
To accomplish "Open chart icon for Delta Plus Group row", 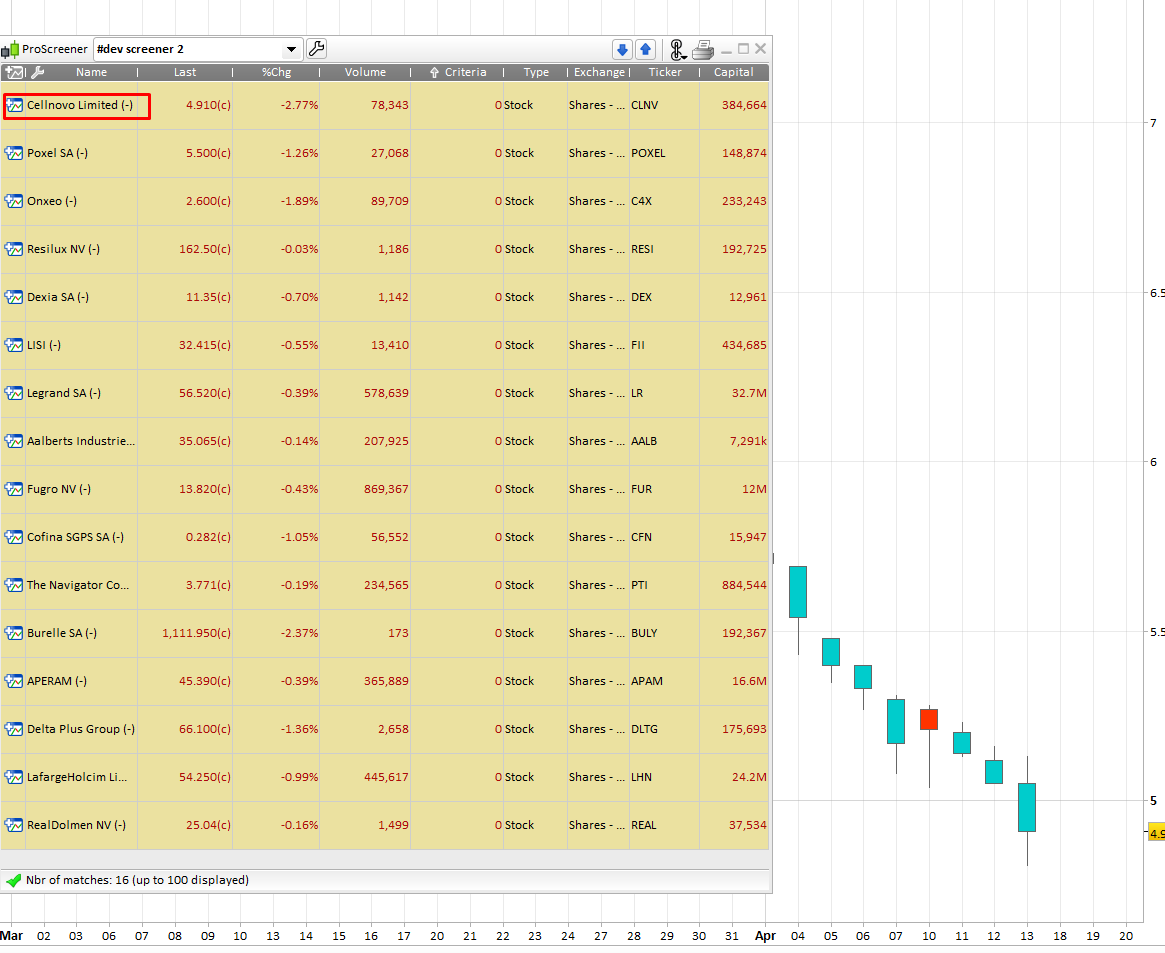I will point(14,729).
